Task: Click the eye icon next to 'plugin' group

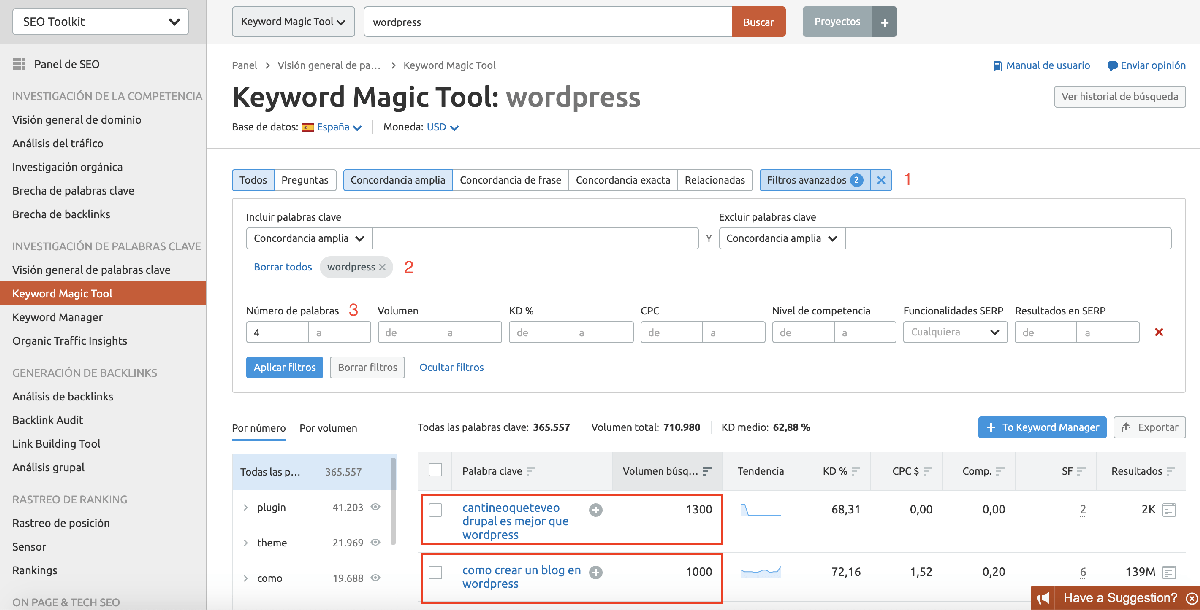Action: pos(375,509)
